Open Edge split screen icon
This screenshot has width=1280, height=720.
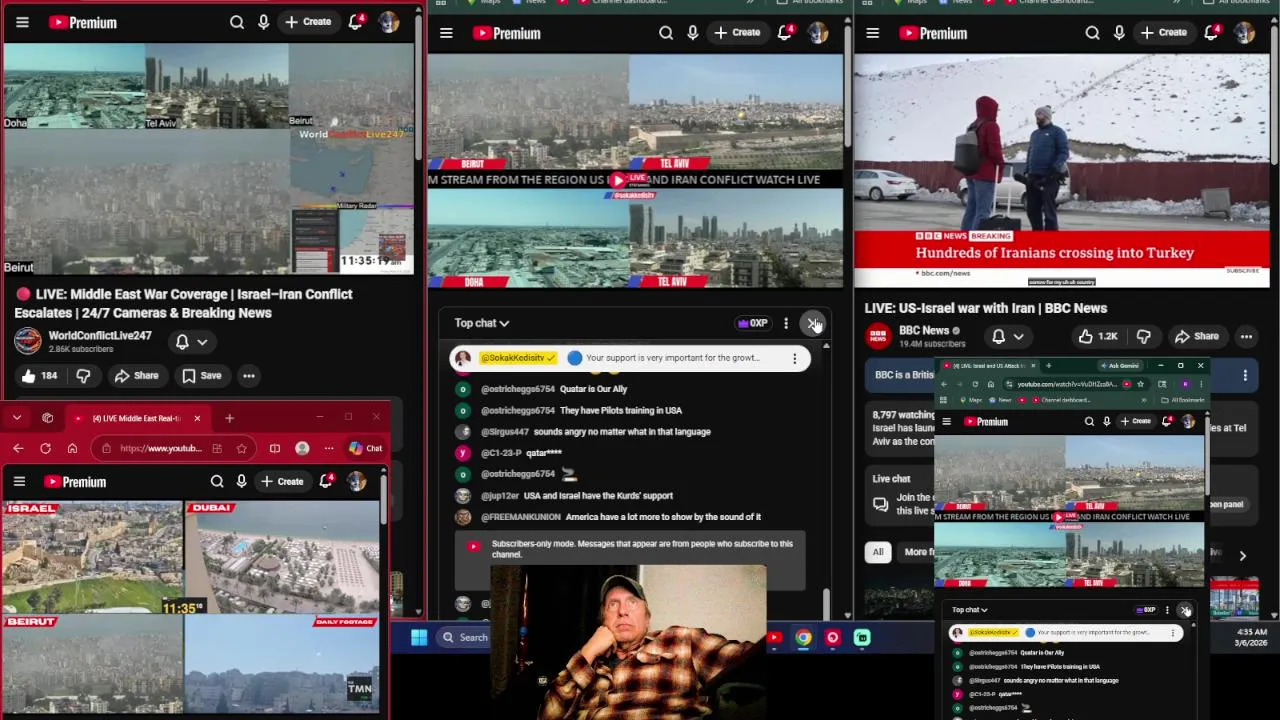point(274,448)
